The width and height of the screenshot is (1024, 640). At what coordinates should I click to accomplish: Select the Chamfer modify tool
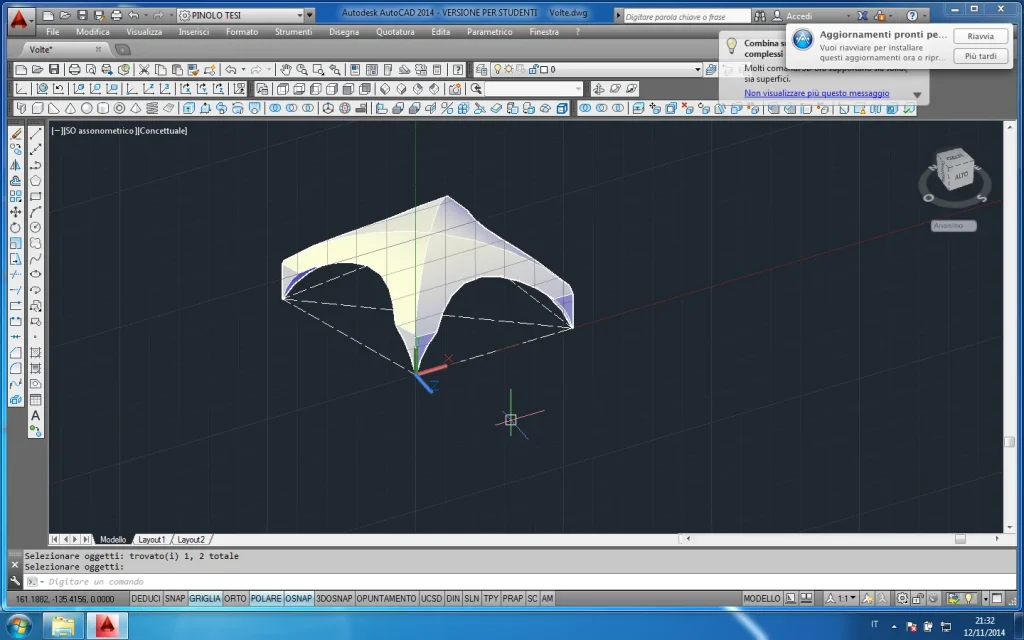16,353
